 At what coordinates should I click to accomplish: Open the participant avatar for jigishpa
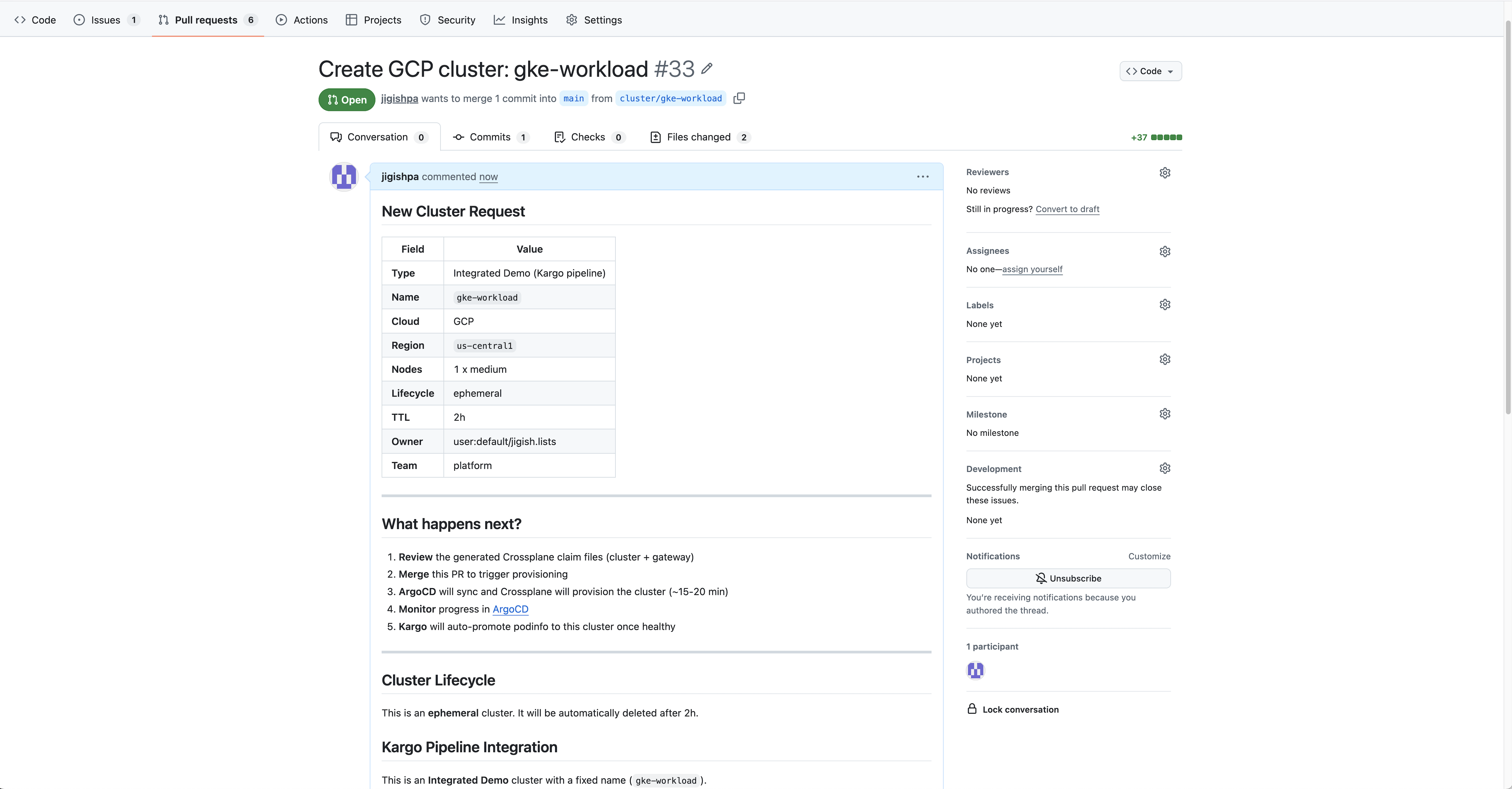click(975, 670)
